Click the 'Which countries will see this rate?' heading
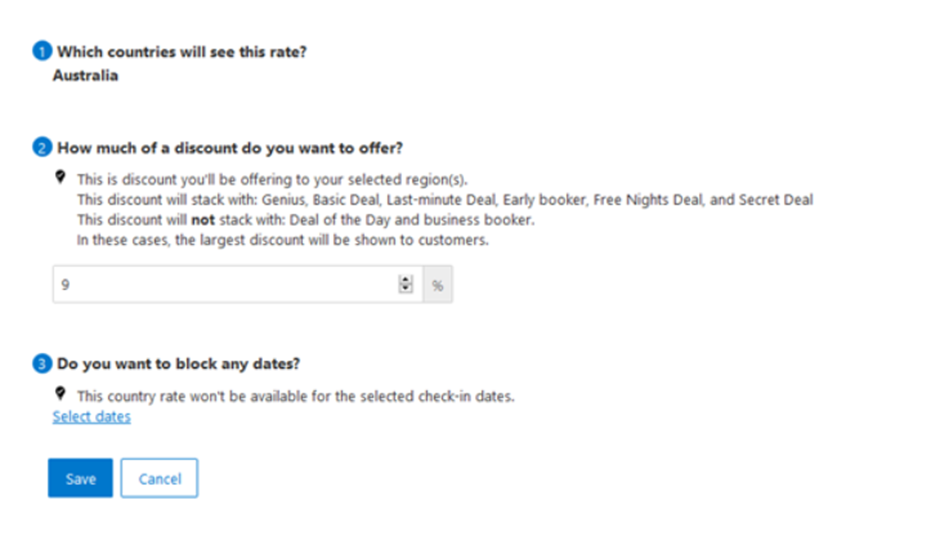Viewport: 940px width, 545px height. [181, 52]
